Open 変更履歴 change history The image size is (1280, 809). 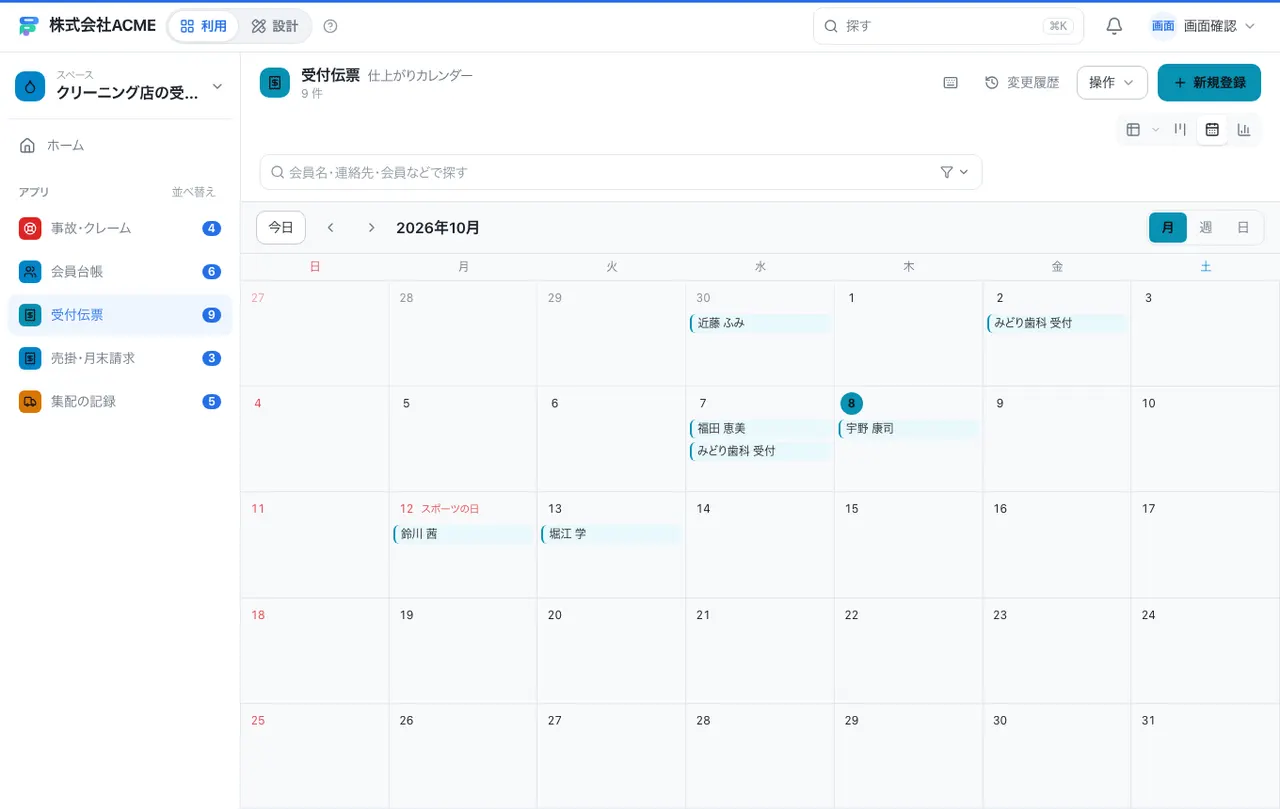[1022, 83]
